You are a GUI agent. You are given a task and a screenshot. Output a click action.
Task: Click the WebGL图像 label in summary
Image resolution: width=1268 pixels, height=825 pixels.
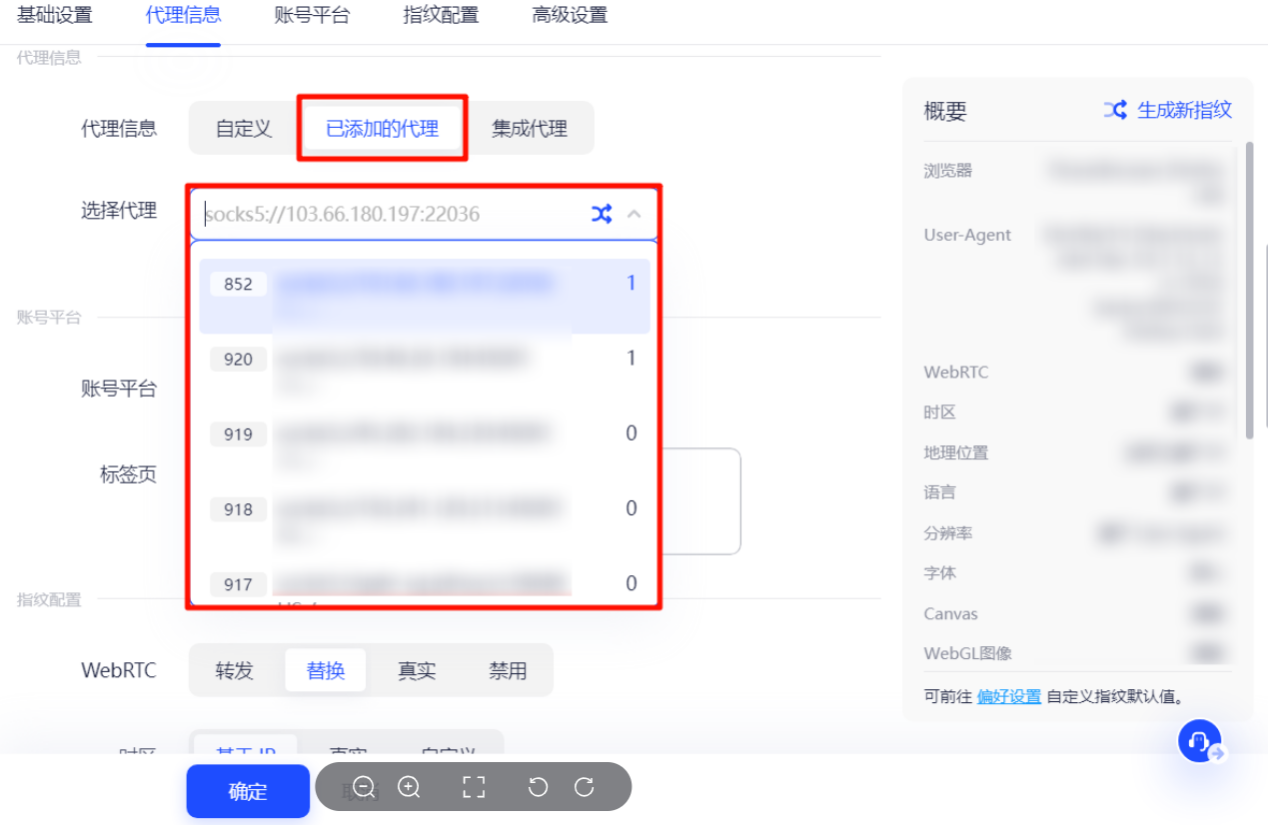968,654
